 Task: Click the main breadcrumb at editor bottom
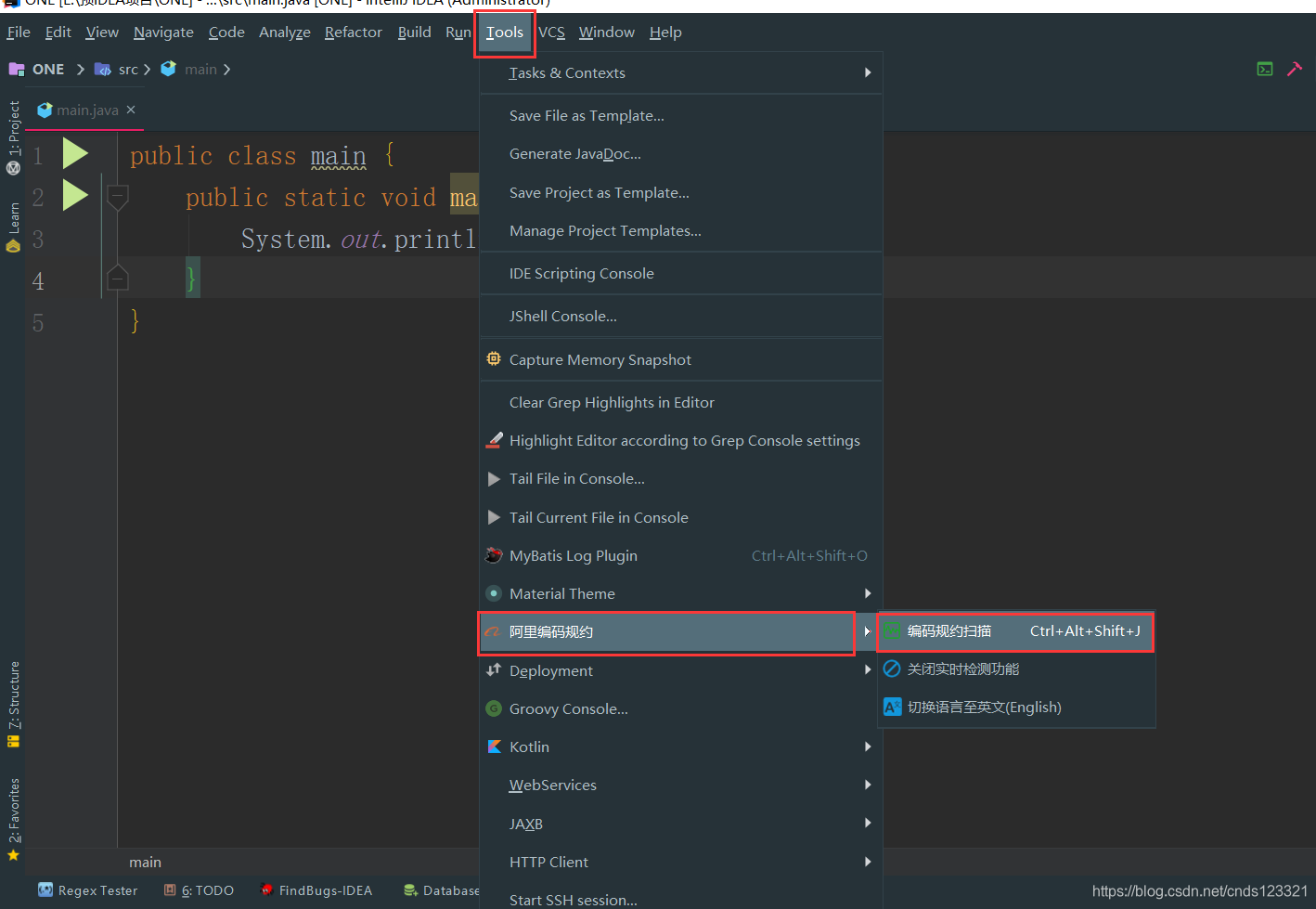click(145, 863)
